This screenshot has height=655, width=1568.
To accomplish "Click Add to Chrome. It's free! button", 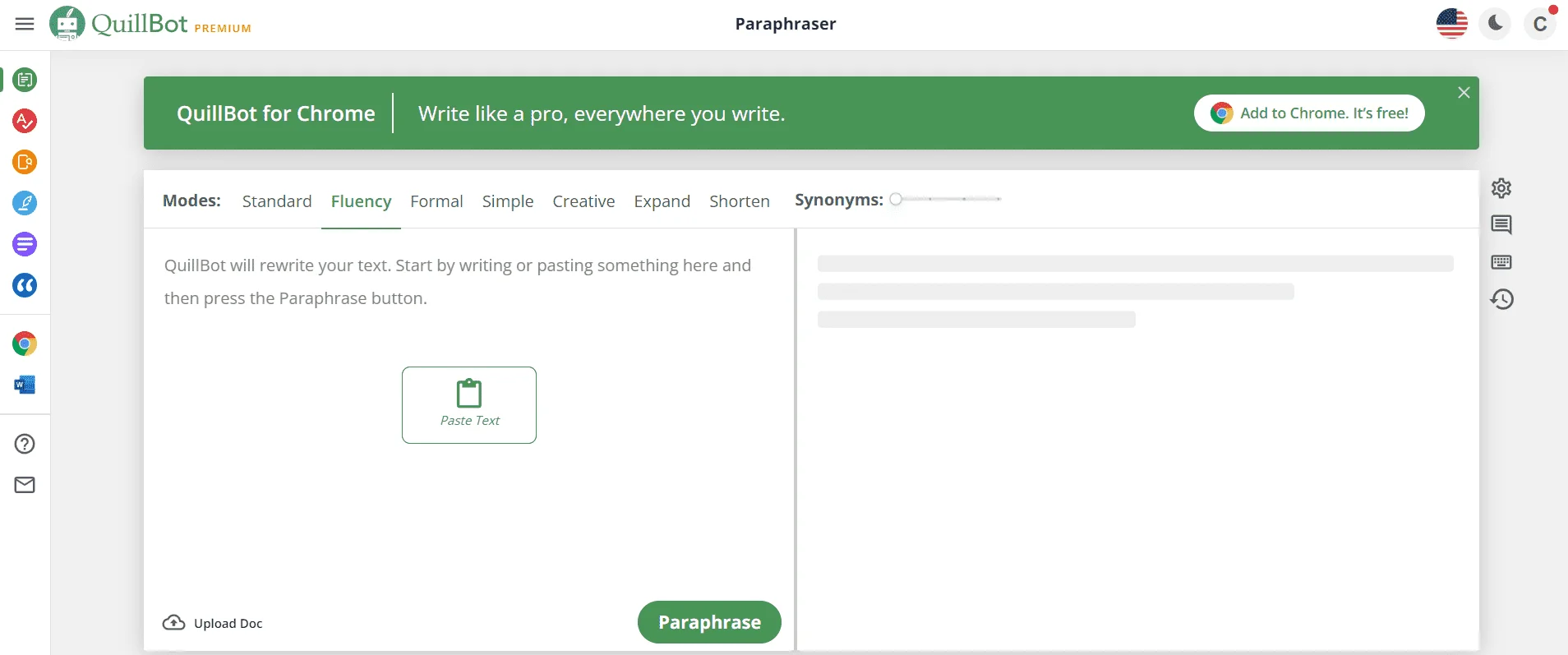I will tap(1309, 113).
